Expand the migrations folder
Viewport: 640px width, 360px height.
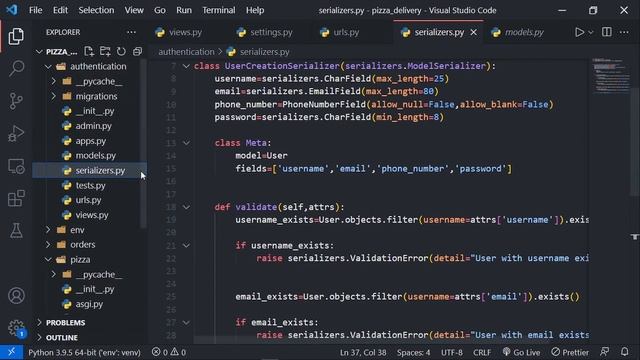point(53,96)
